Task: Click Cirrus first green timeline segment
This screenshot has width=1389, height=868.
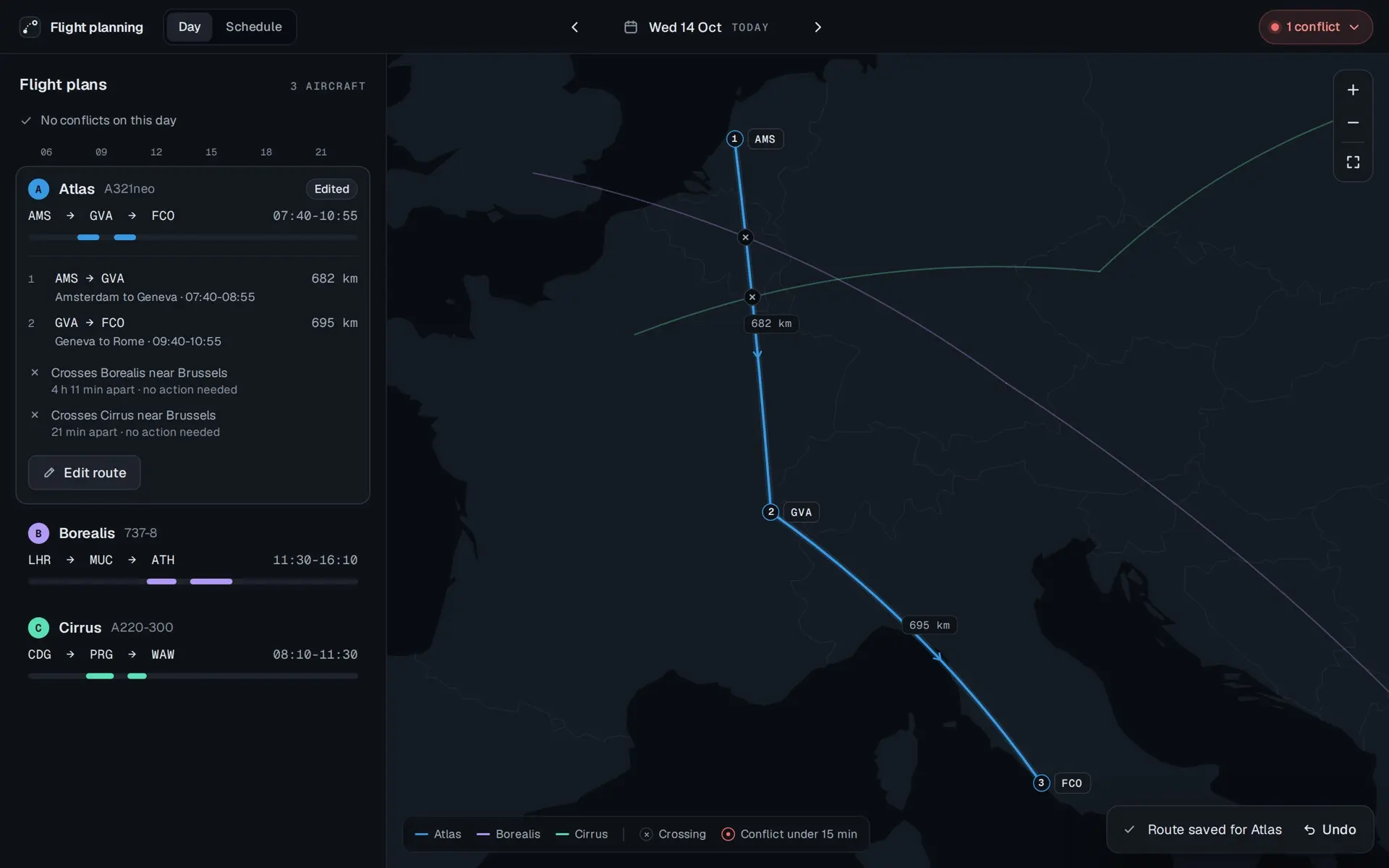Action: pyautogui.click(x=100, y=676)
